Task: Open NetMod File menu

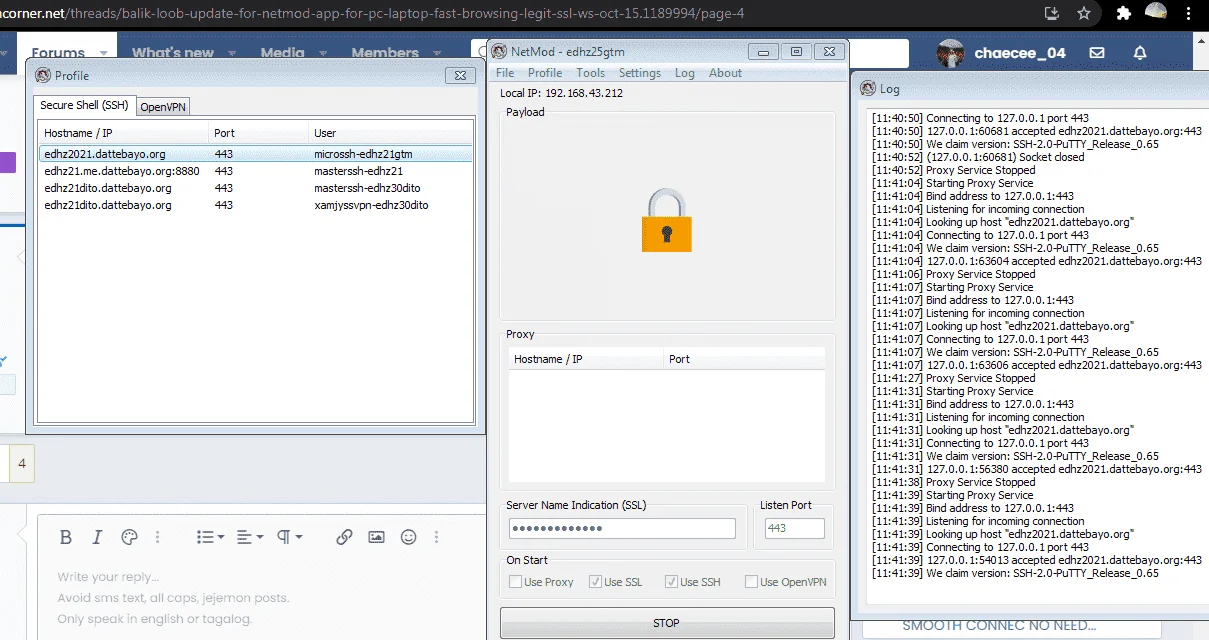Action: tap(505, 73)
